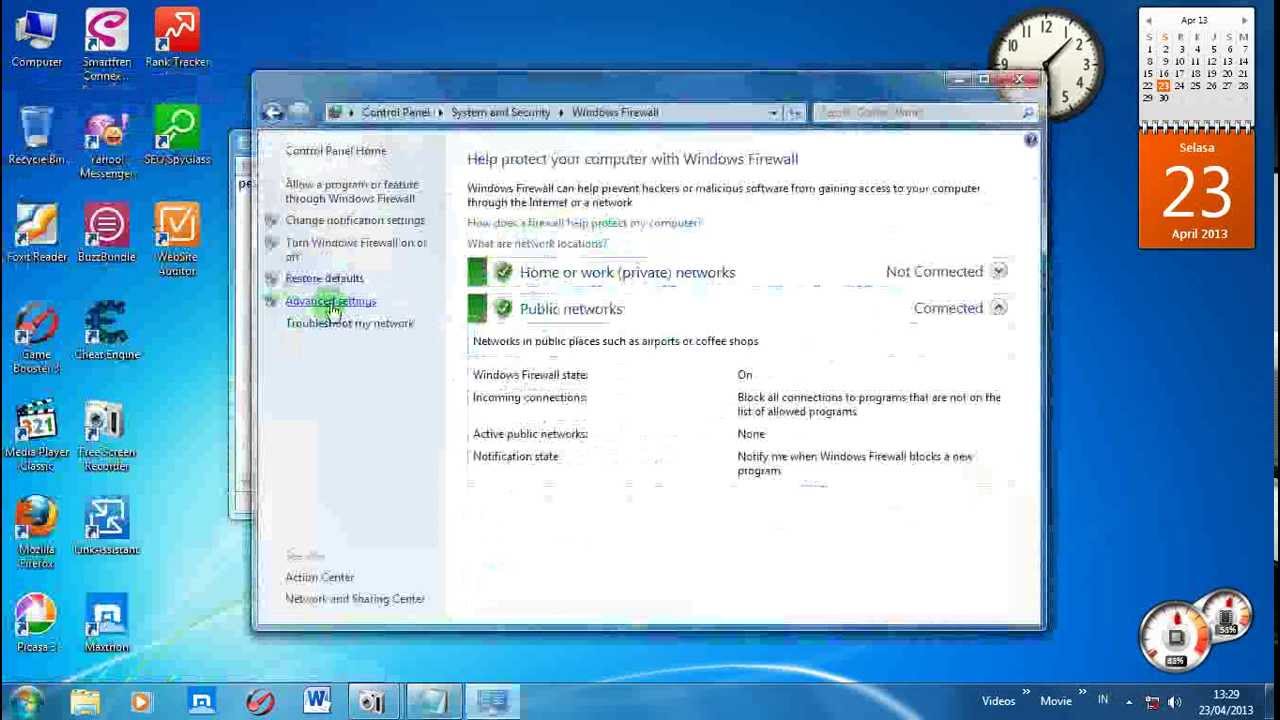Click the firewall help question mark icon
Image resolution: width=1280 pixels, height=720 pixels.
click(x=1031, y=140)
